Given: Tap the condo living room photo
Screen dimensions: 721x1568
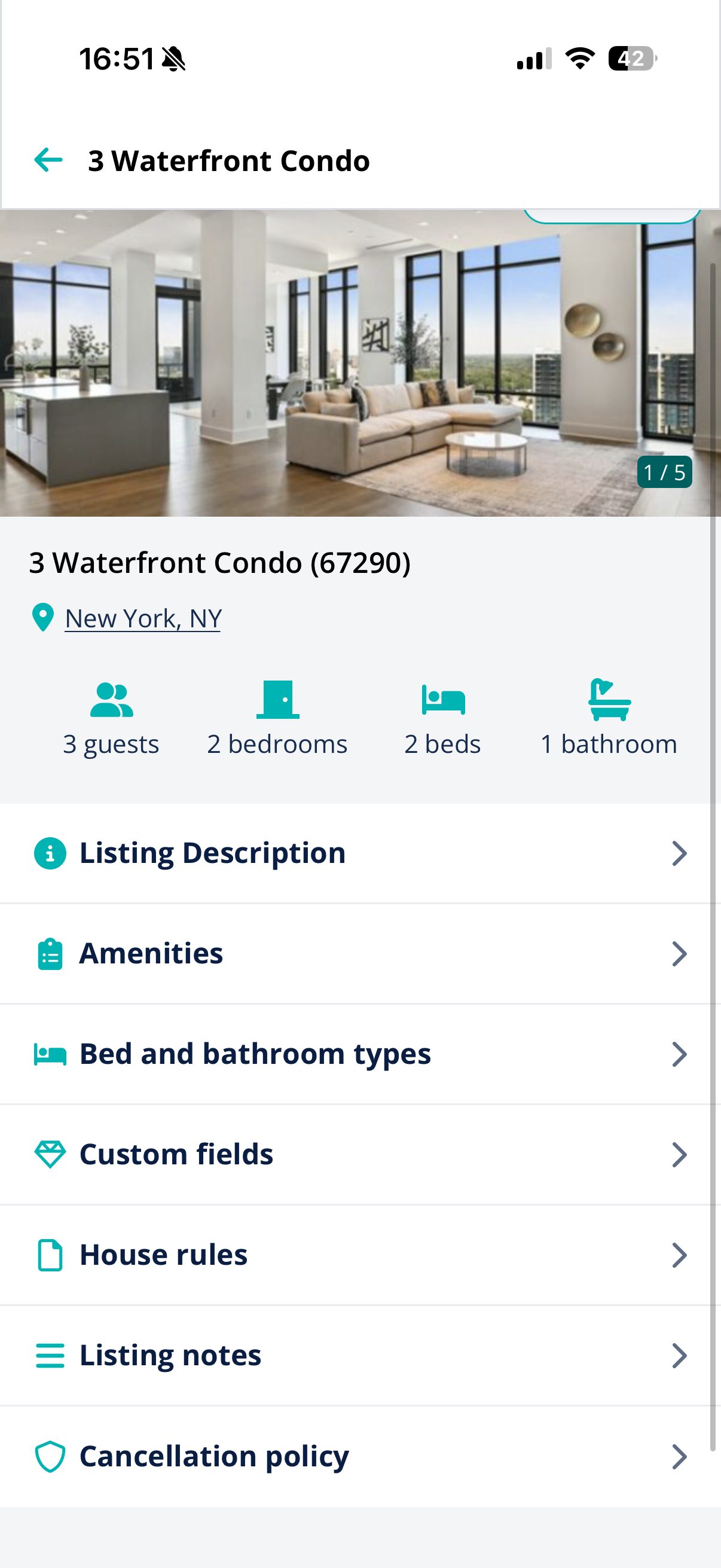Looking at the screenshot, I should coord(360,364).
